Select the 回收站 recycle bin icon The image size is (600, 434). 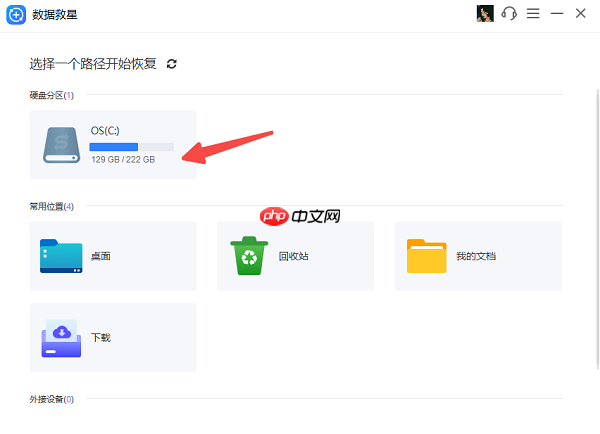247,256
